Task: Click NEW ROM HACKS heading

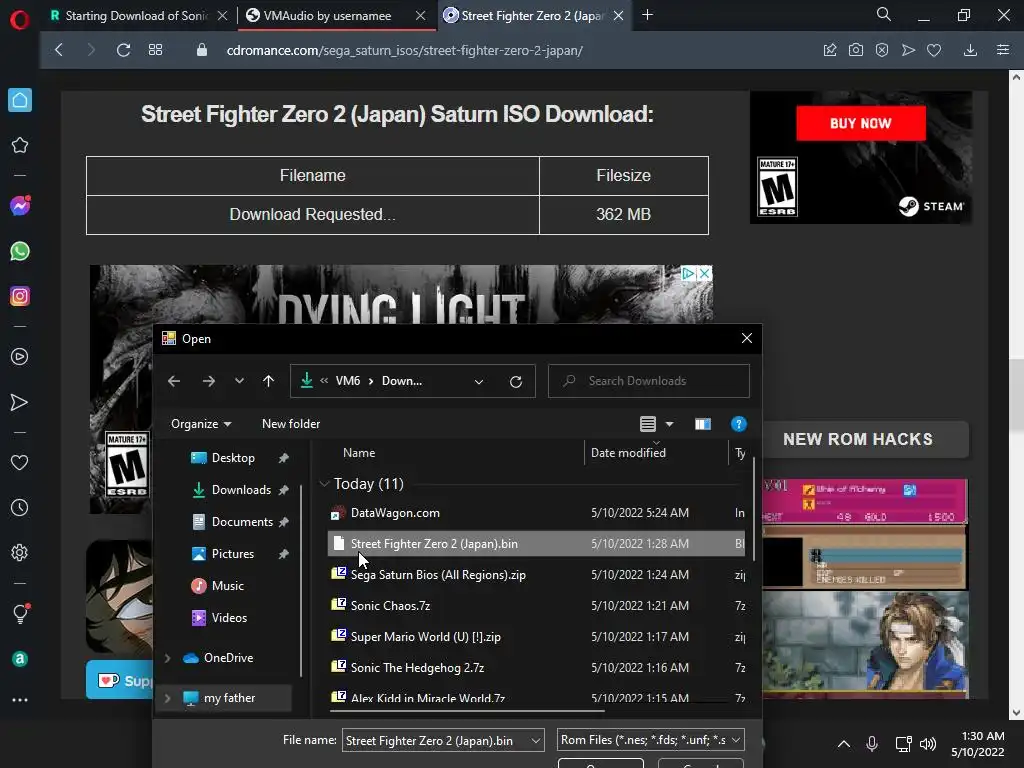Action: click(858, 440)
